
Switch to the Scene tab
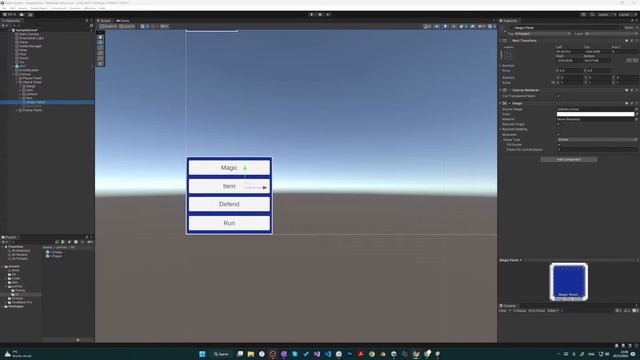104,20
